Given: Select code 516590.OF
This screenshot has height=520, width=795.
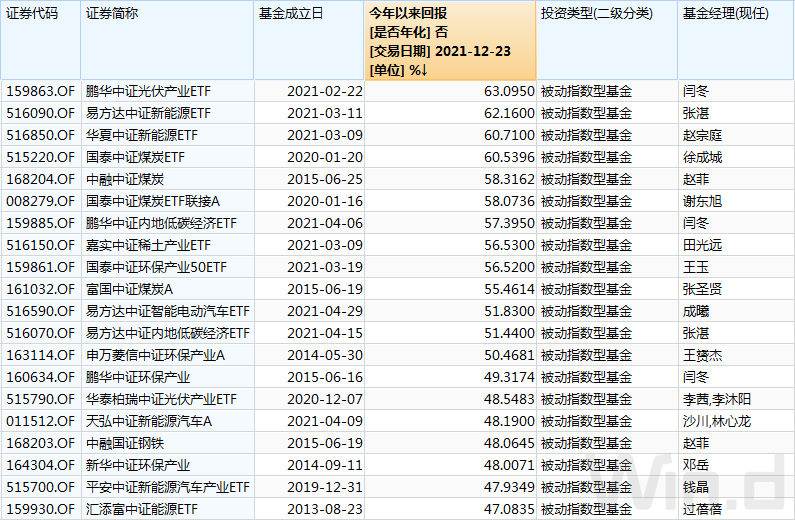Looking at the screenshot, I should click(41, 311).
